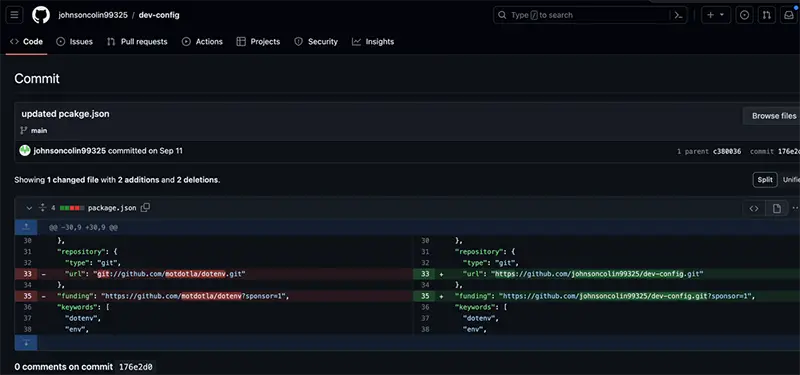The width and height of the screenshot is (800, 375).
Task: Click deleted line number 35 on the left
Action: [27, 296]
